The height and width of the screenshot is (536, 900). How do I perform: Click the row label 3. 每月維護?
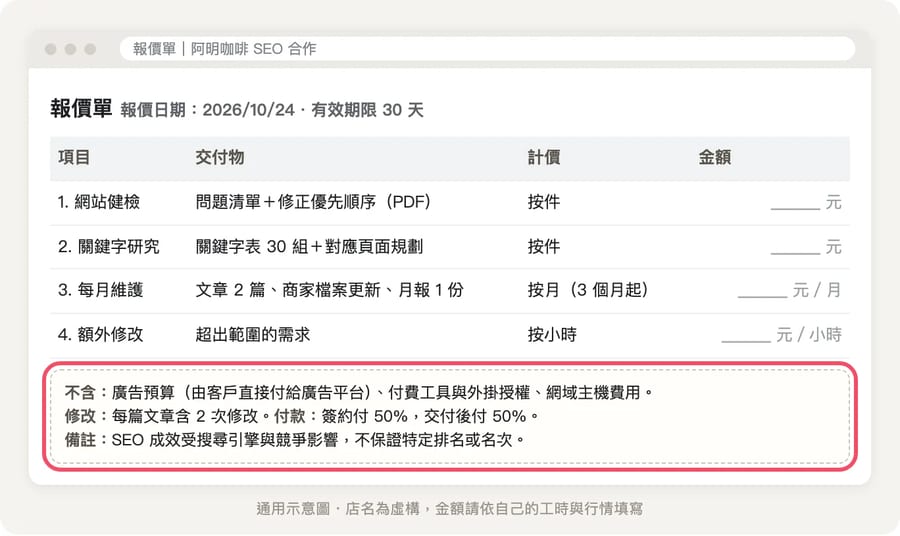(x=100, y=290)
